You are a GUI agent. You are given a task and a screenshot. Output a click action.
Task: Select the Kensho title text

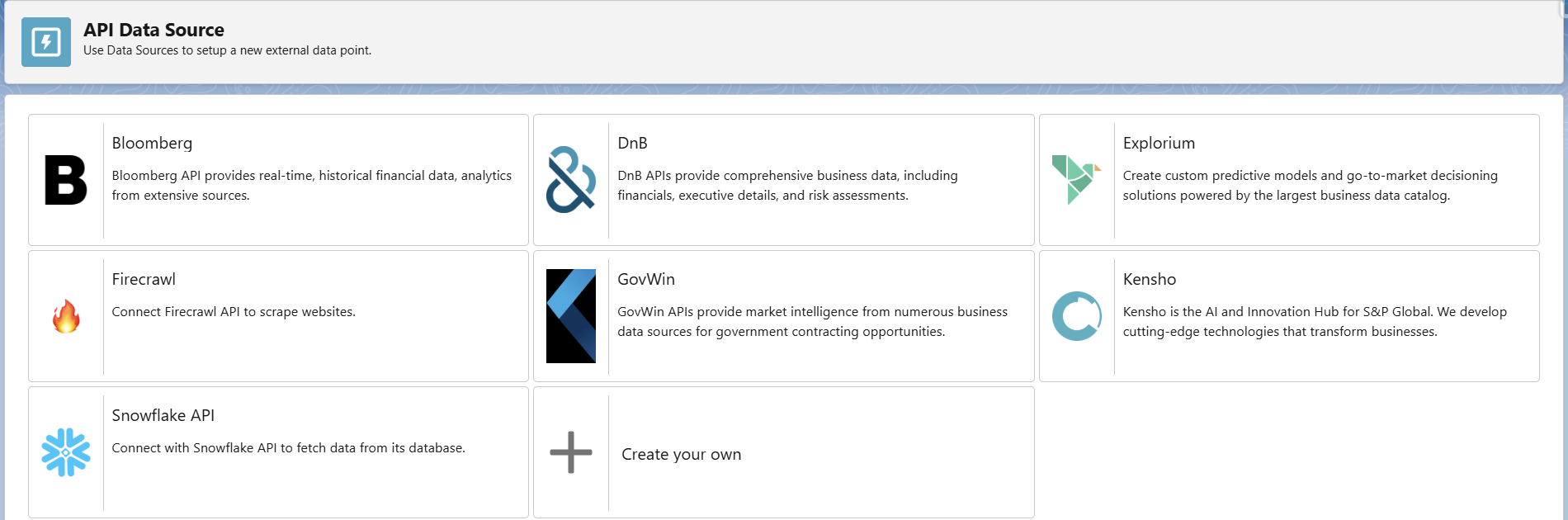click(1150, 279)
